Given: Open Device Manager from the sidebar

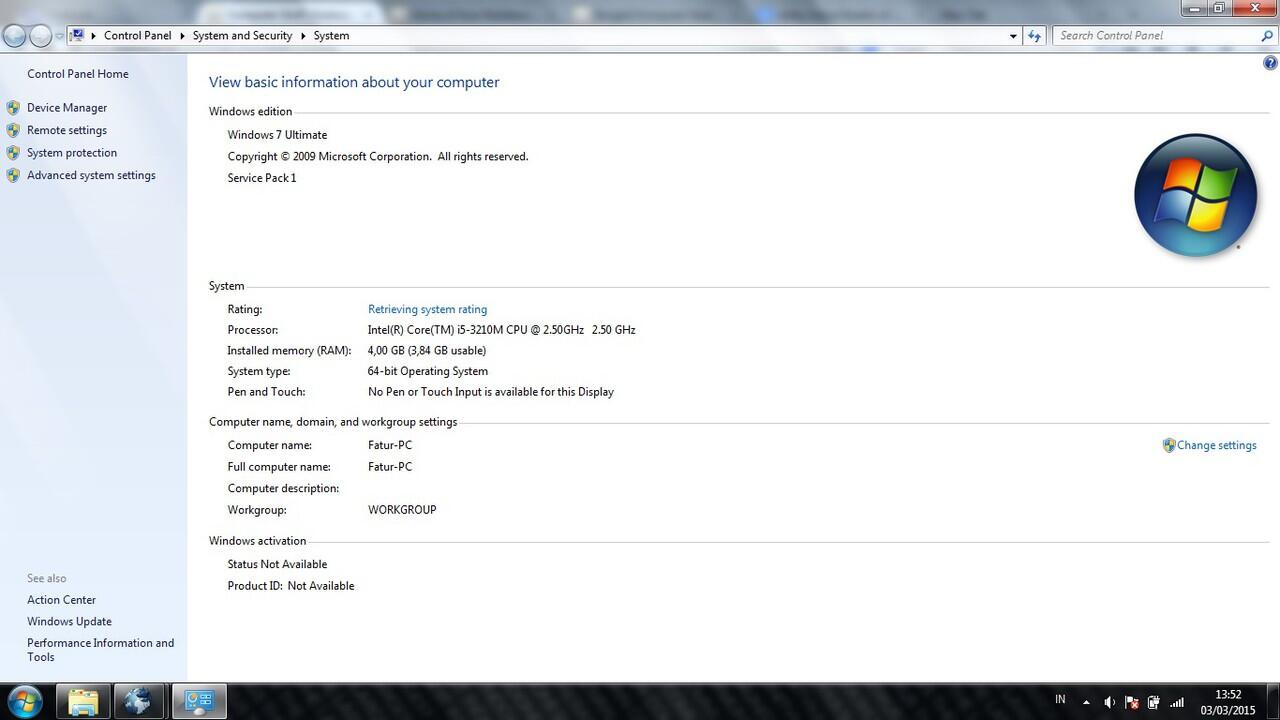Looking at the screenshot, I should pyautogui.click(x=67, y=108).
